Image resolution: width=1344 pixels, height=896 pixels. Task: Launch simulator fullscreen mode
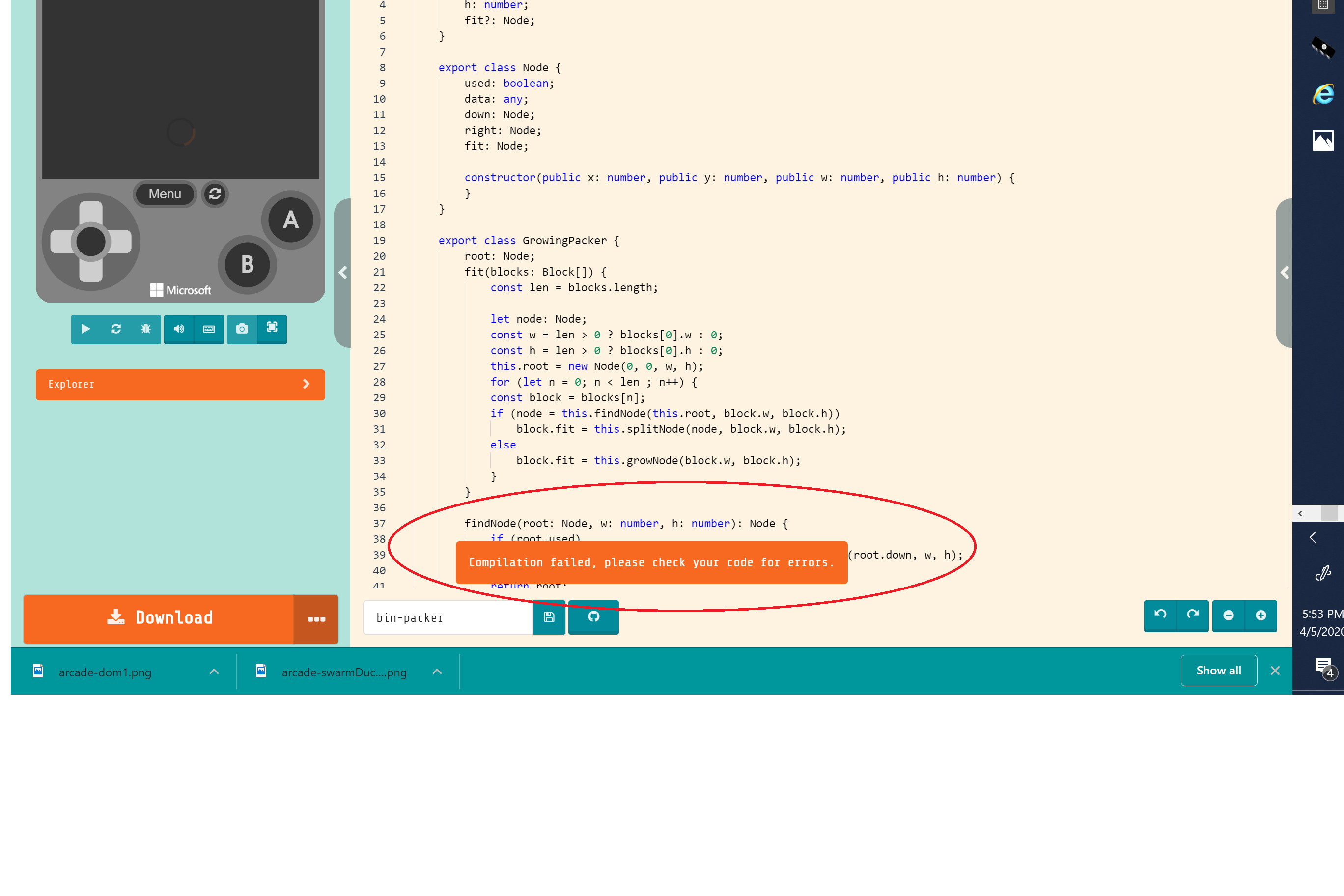click(x=272, y=328)
